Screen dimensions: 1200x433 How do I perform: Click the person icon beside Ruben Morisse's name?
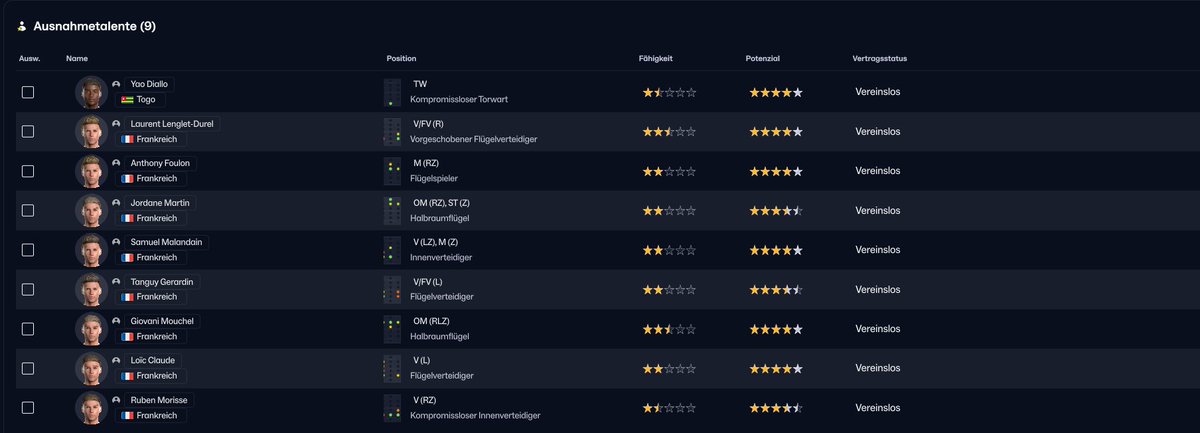[x=117, y=400]
